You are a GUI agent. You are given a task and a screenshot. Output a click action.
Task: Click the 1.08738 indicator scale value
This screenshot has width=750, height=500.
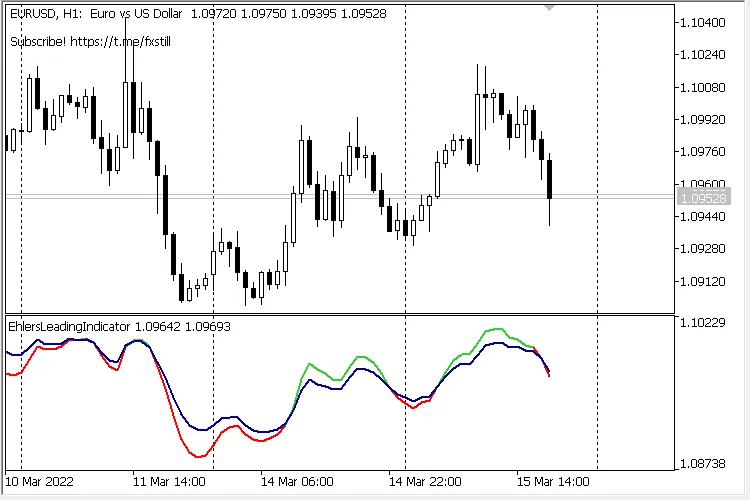click(x=701, y=464)
